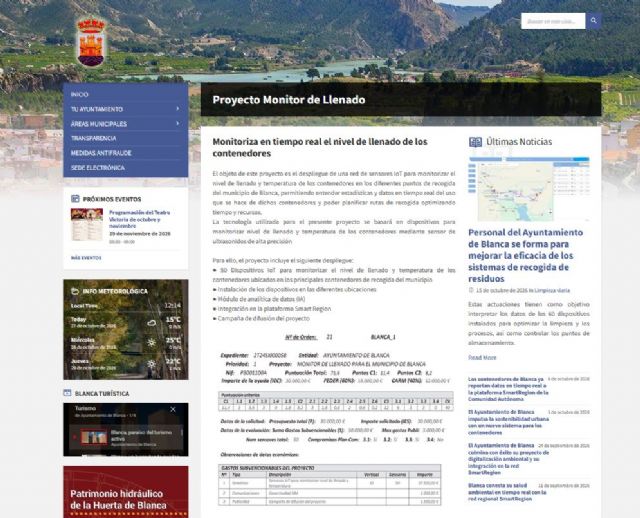640x518 pixels.
Task: Click the BLANCA TURÍSTICA heading icon
Action: [67, 393]
